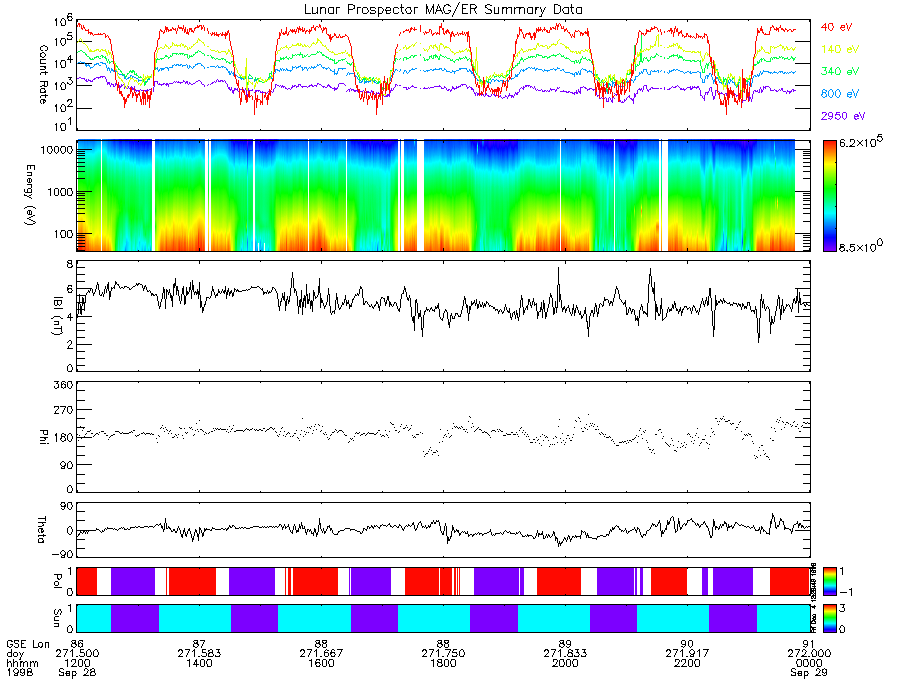
Task: Click the "hhmm" row label
Action: pos(22,663)
